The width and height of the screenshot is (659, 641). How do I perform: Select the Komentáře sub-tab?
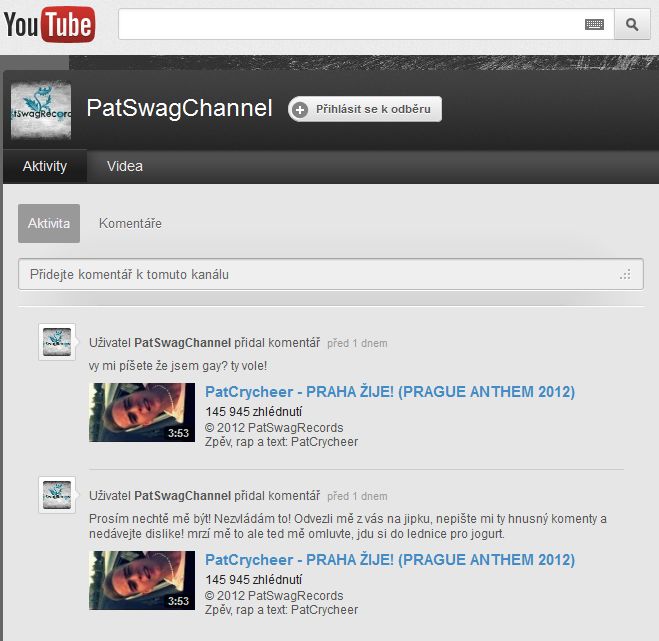pyautogui.click(x=130, y=223)
